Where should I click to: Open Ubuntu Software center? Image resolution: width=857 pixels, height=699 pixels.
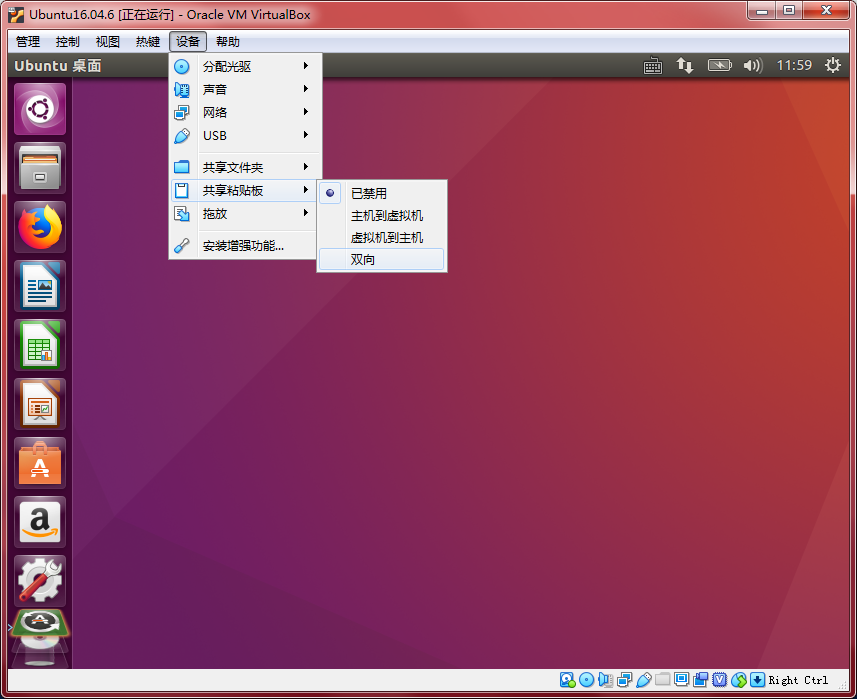pos(40,463)
